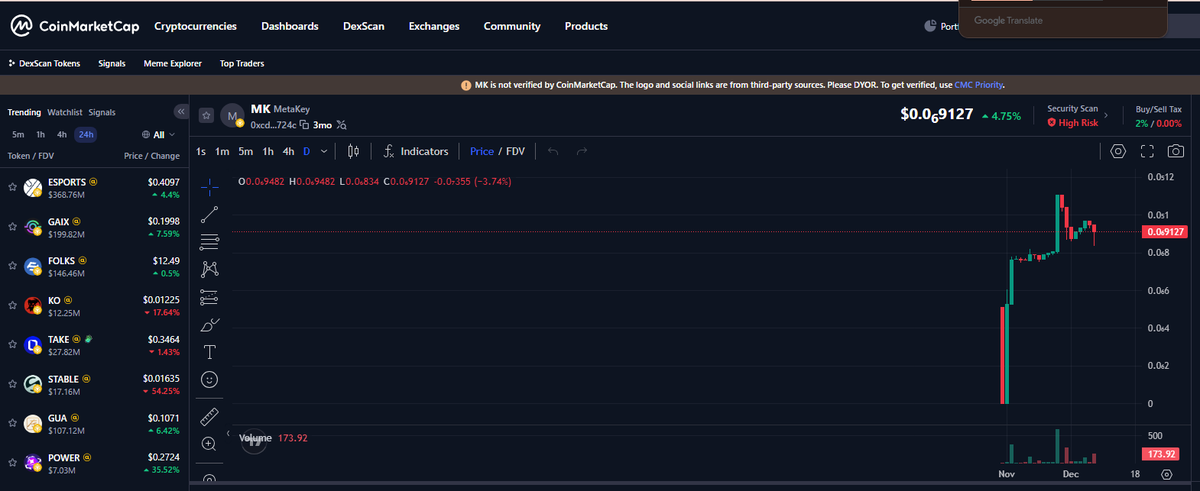Select the ruler measure tool
1200x491 pixels.
pos(210,416)
